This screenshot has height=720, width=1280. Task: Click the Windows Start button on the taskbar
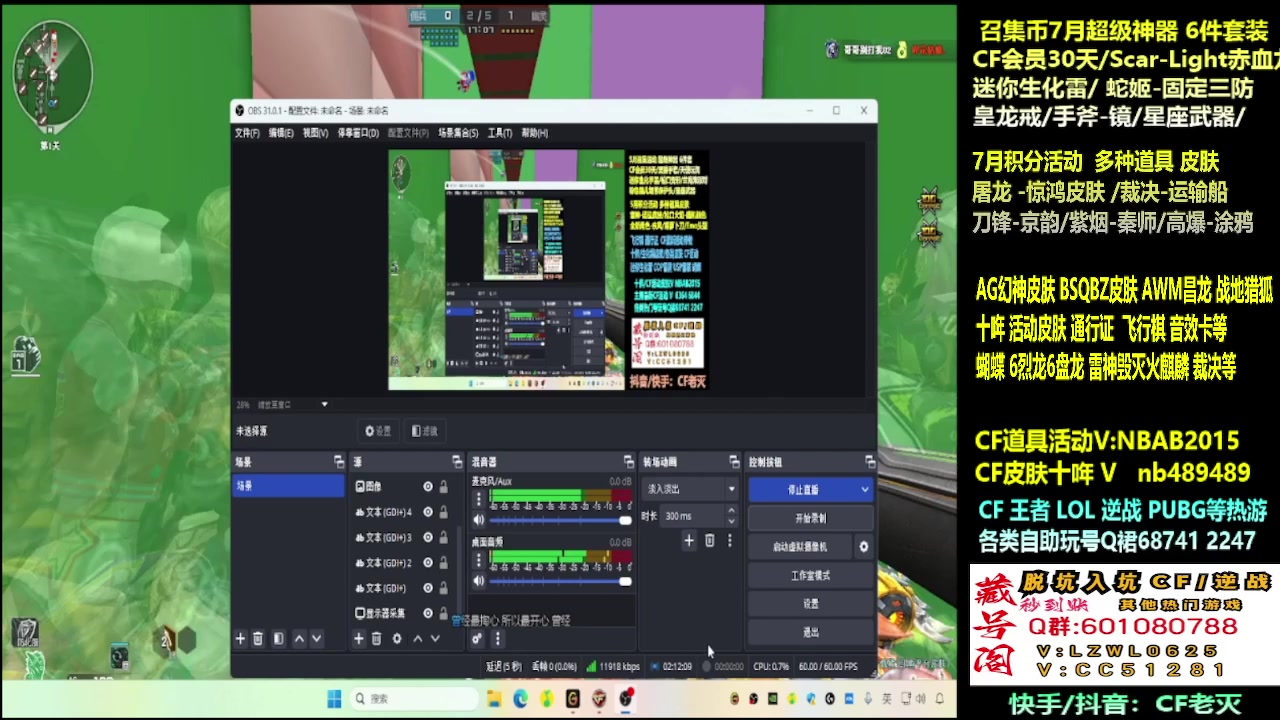pyautogui.click(x=334, y=698)
